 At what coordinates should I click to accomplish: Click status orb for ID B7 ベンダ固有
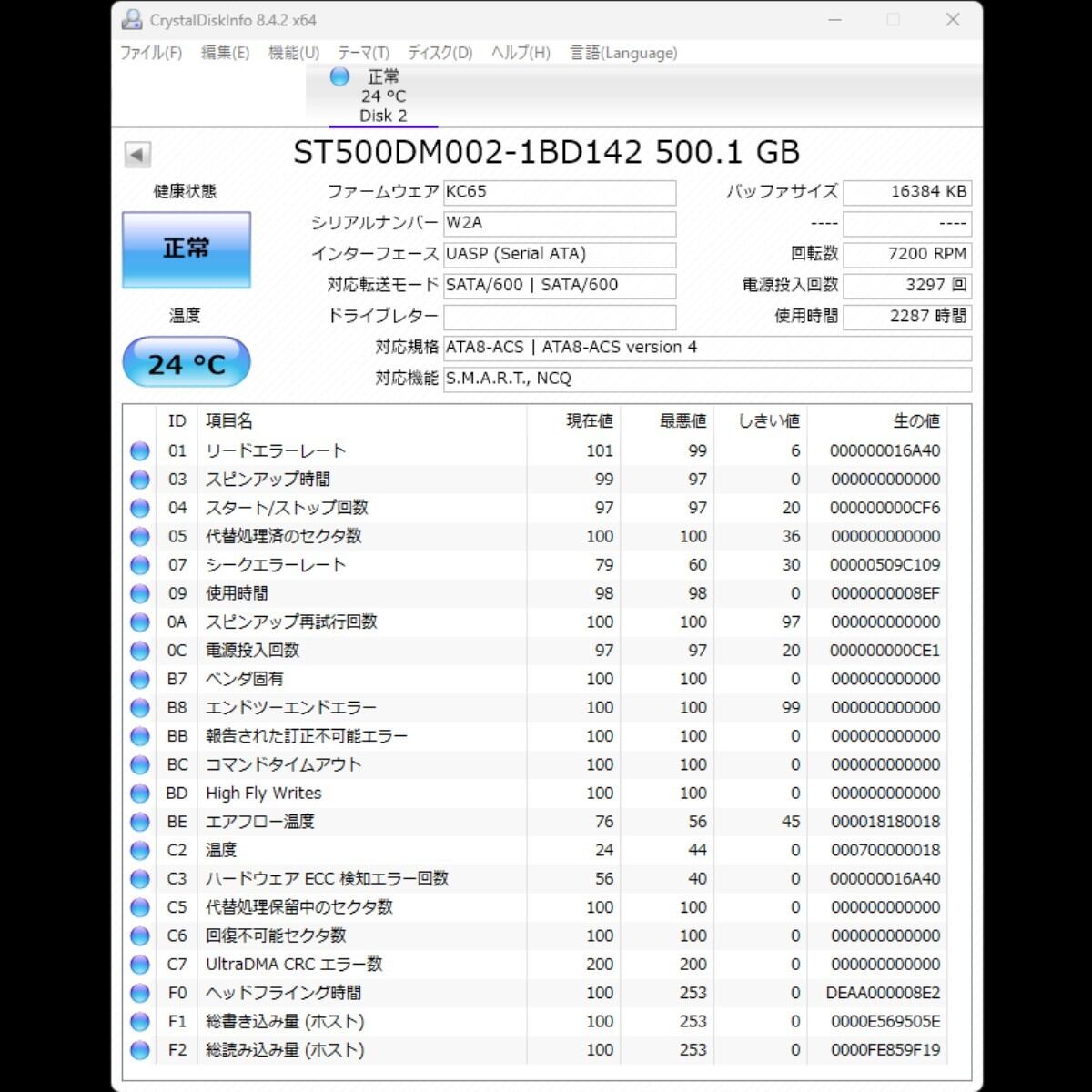(x=139, y=679)
